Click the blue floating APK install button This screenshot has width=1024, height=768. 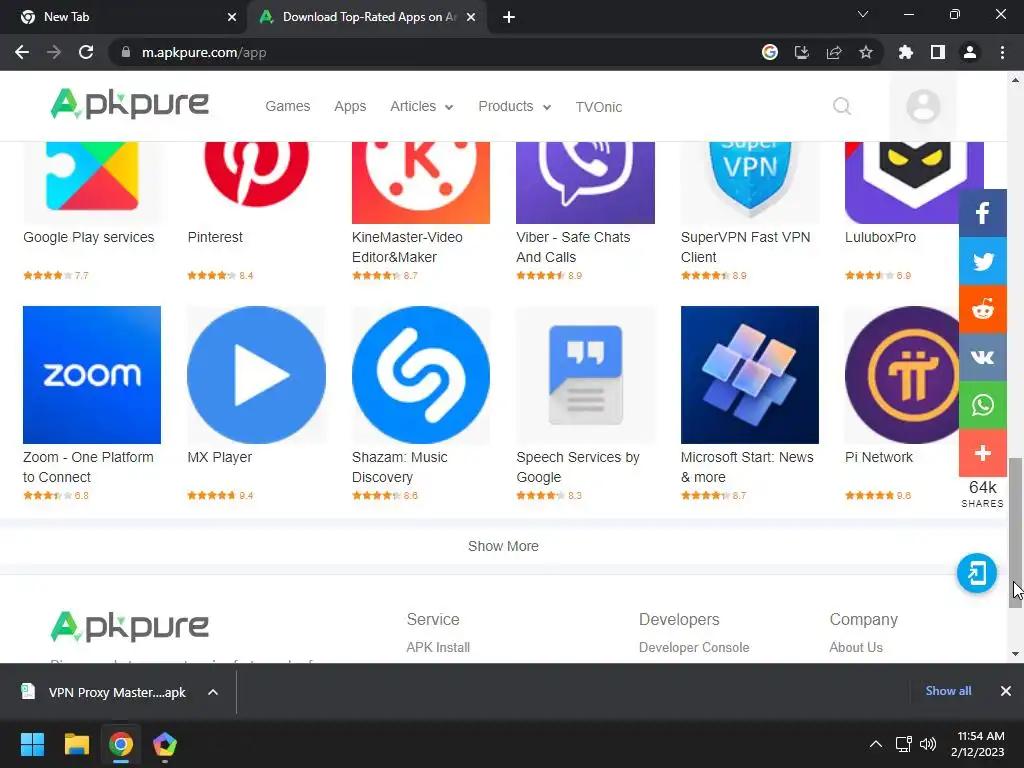coord(976,573)
